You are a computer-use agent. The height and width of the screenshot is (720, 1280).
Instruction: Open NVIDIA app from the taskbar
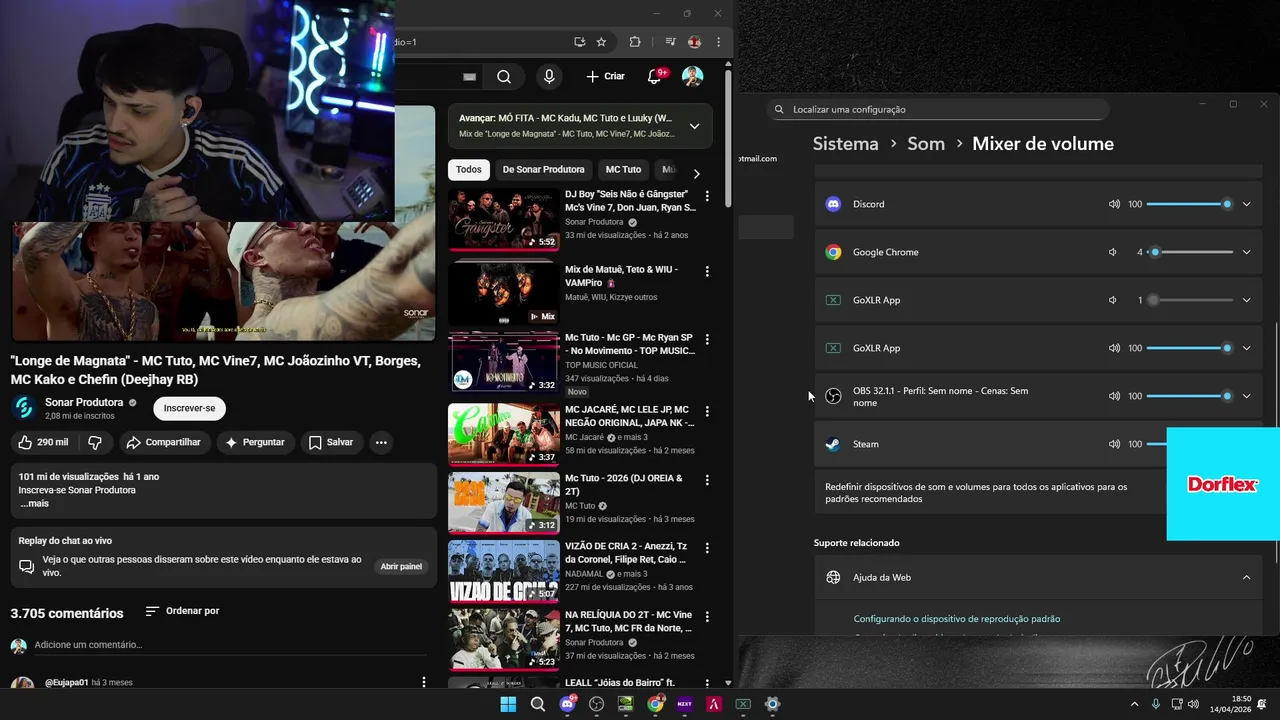(626, 704)
